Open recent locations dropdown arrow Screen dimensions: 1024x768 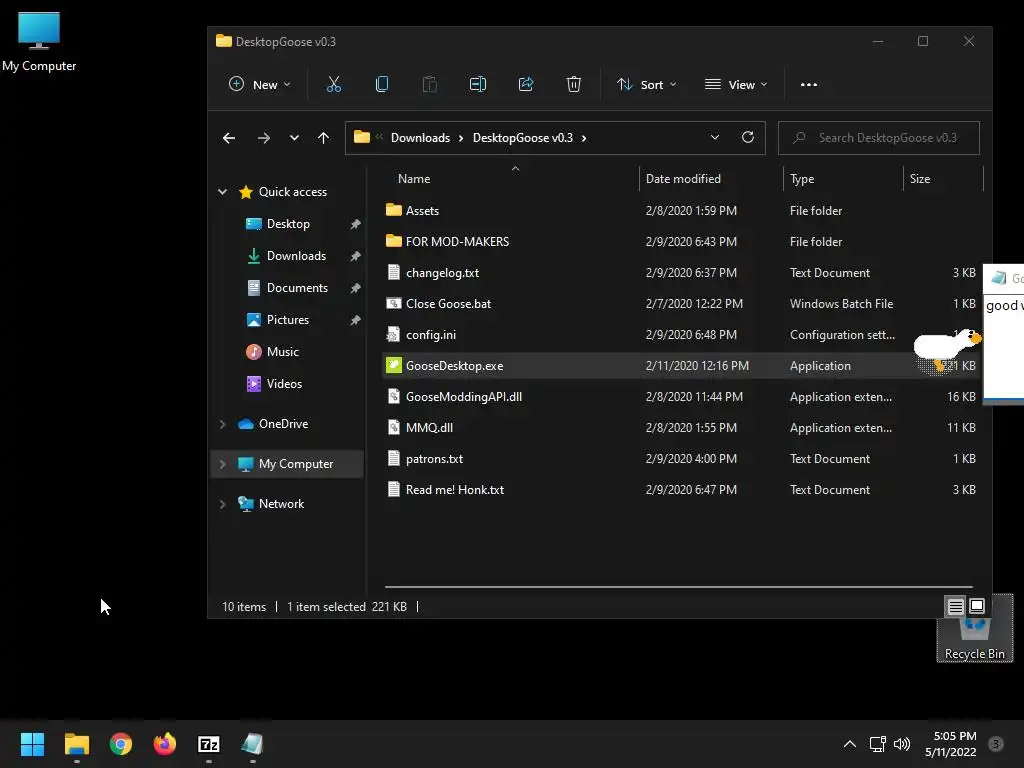click(x=295, y=138)
